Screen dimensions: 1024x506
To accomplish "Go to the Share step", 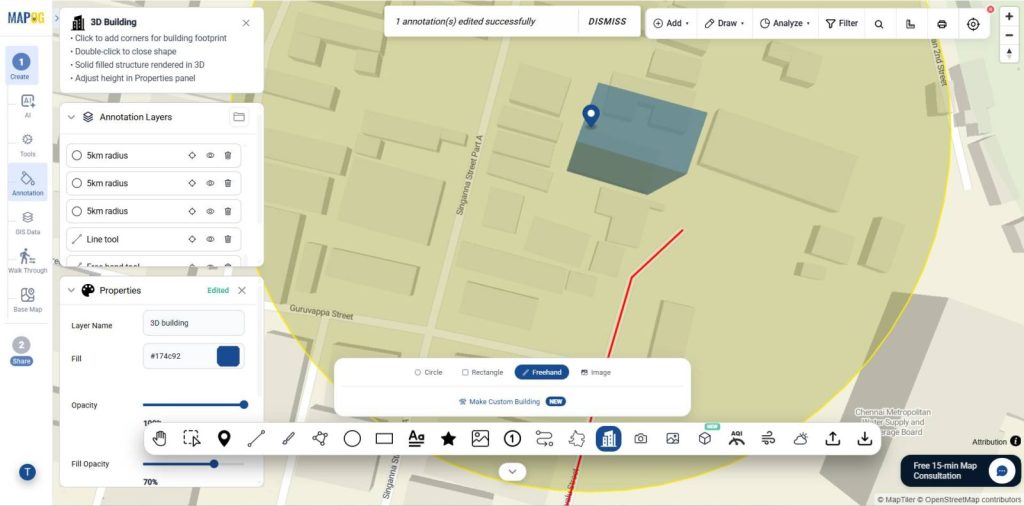I will pyautogui.click(x=21, y=351).
